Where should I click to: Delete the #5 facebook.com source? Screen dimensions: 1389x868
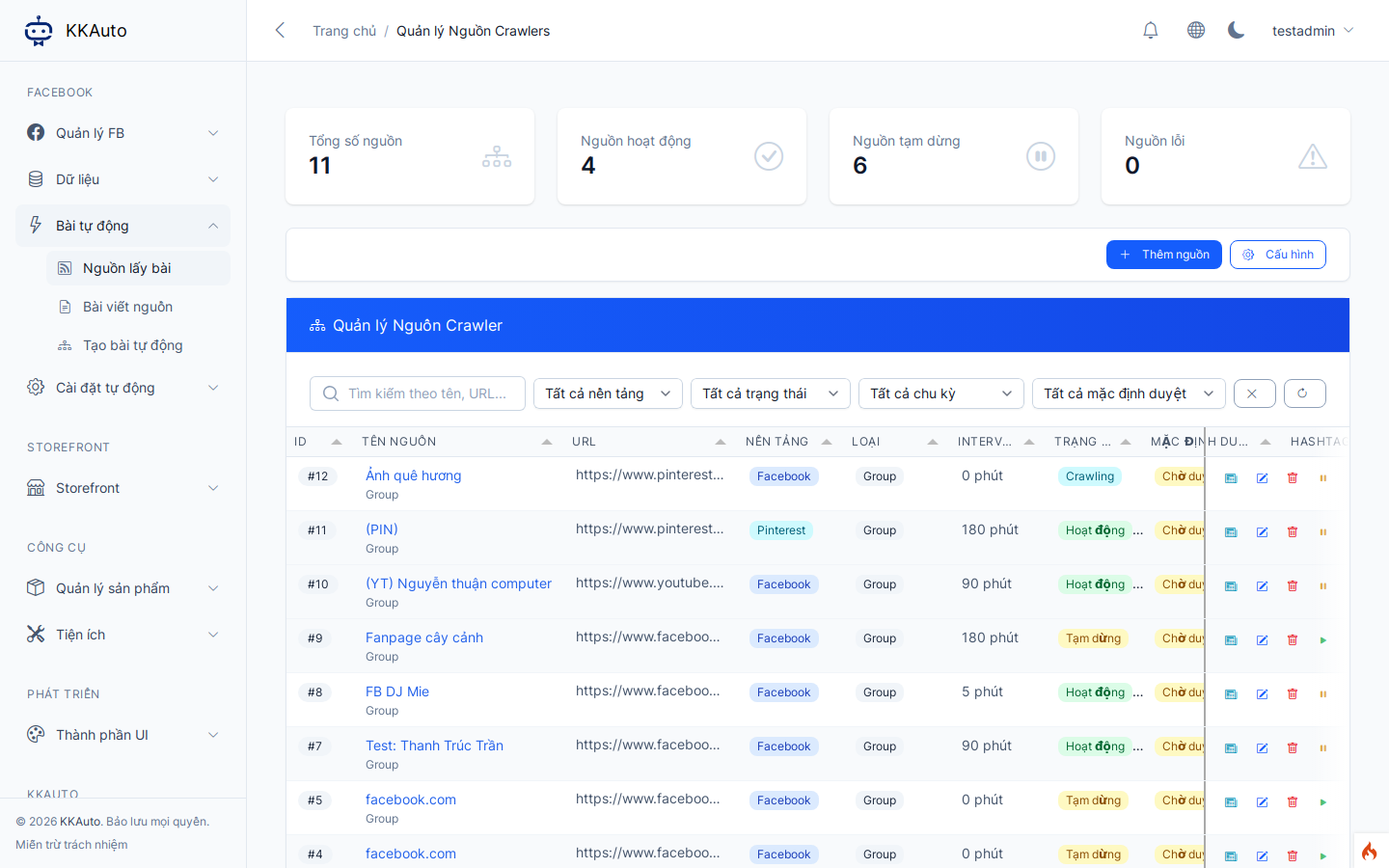[1293, 802]
